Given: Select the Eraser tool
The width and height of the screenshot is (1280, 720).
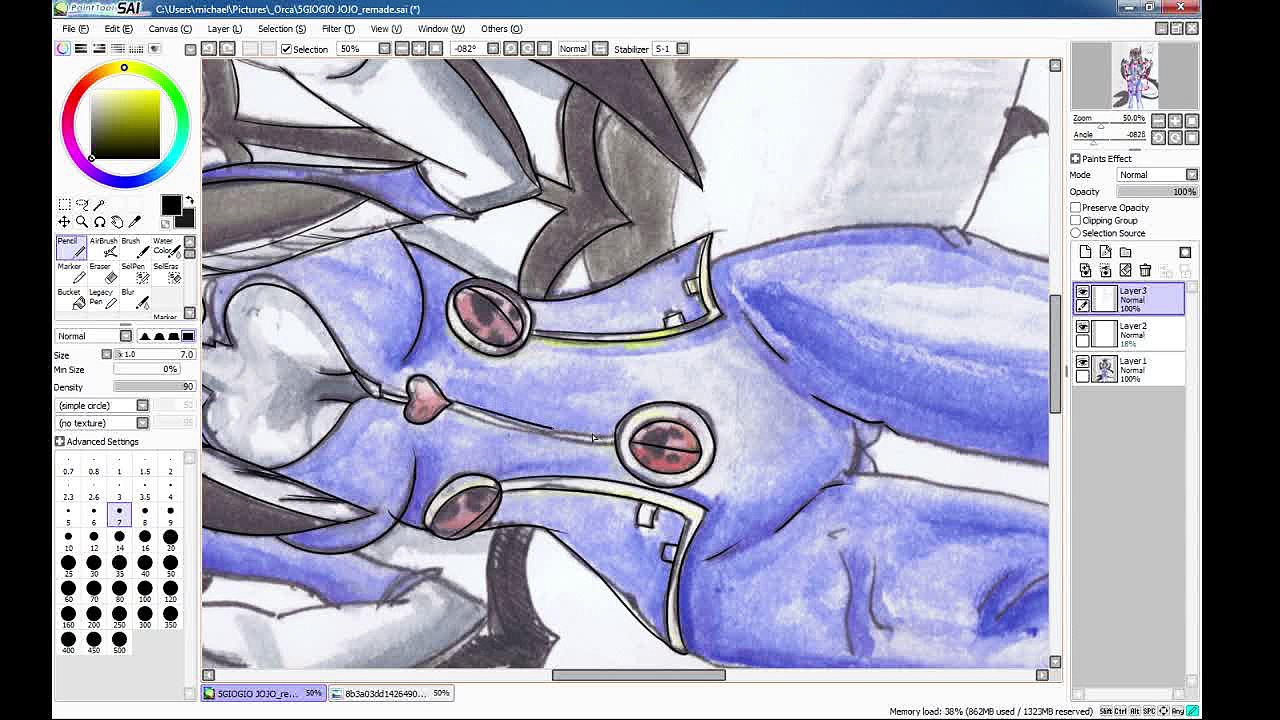Looking at the screenshot, I should 100,272.
